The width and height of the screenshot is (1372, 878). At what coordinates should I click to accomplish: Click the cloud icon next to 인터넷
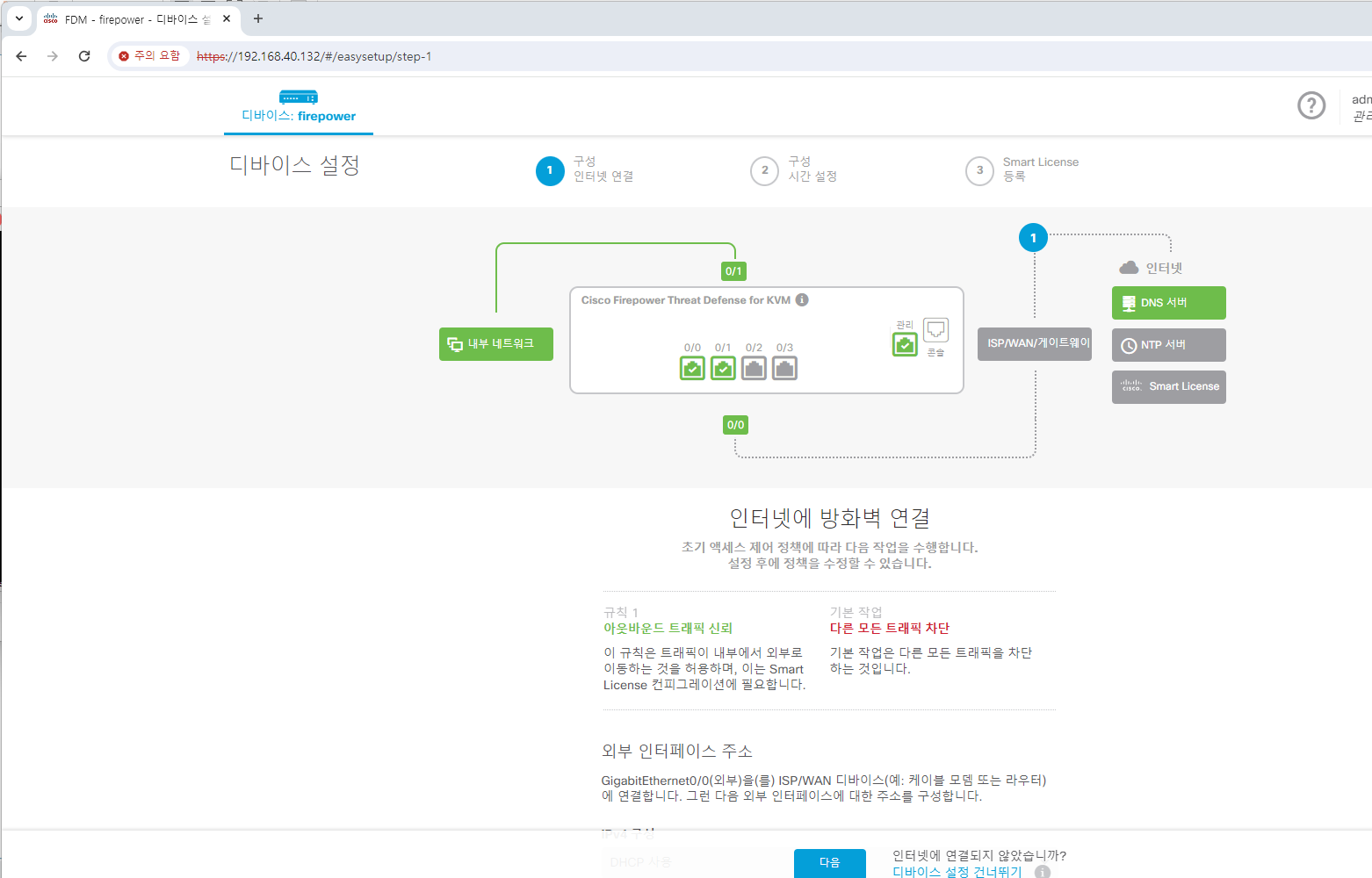click(x=1129, y=268)
